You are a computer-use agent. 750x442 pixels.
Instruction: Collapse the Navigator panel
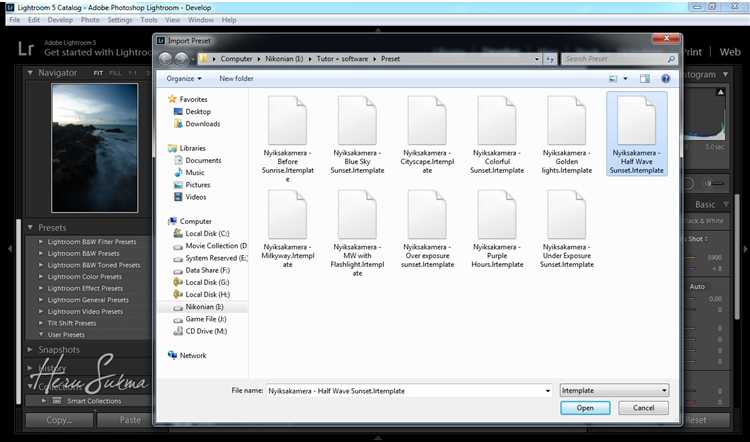30,73
